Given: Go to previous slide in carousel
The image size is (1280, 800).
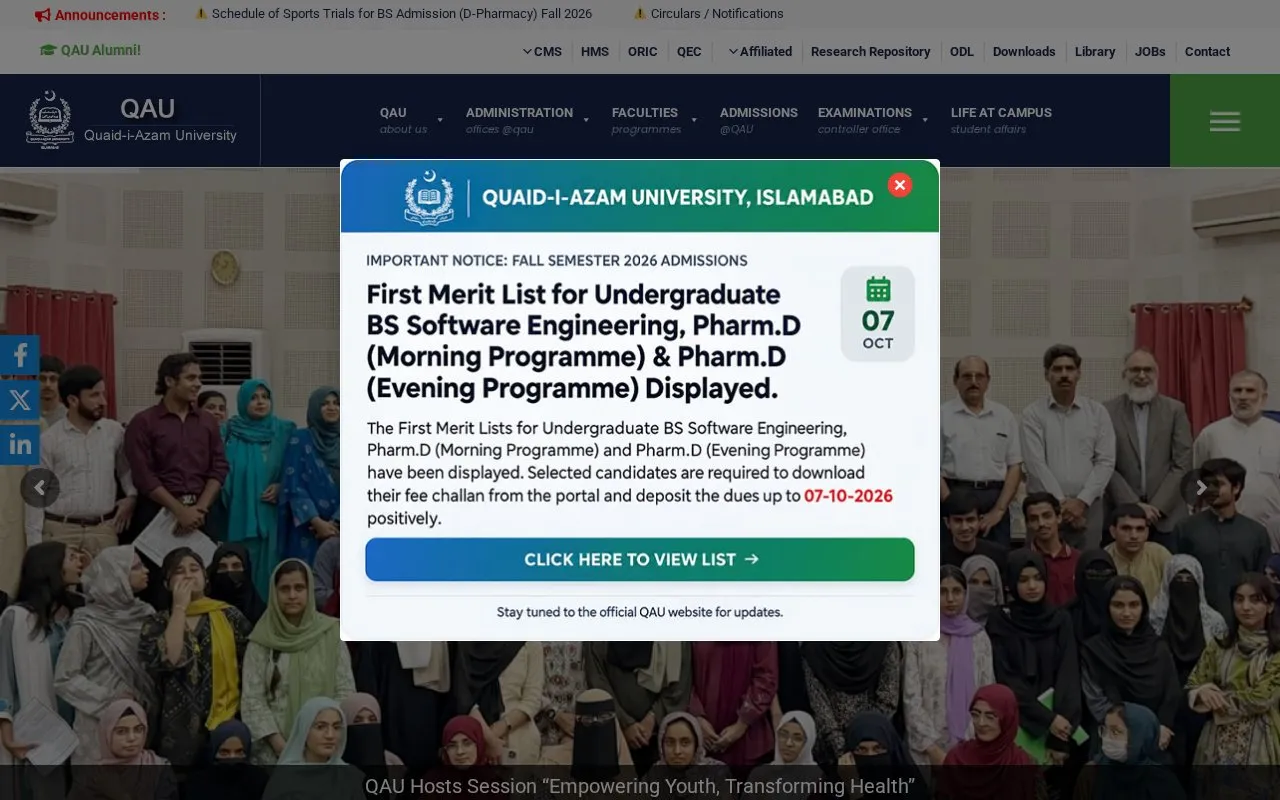Looking at the screenshot, I should click(40, 488).
